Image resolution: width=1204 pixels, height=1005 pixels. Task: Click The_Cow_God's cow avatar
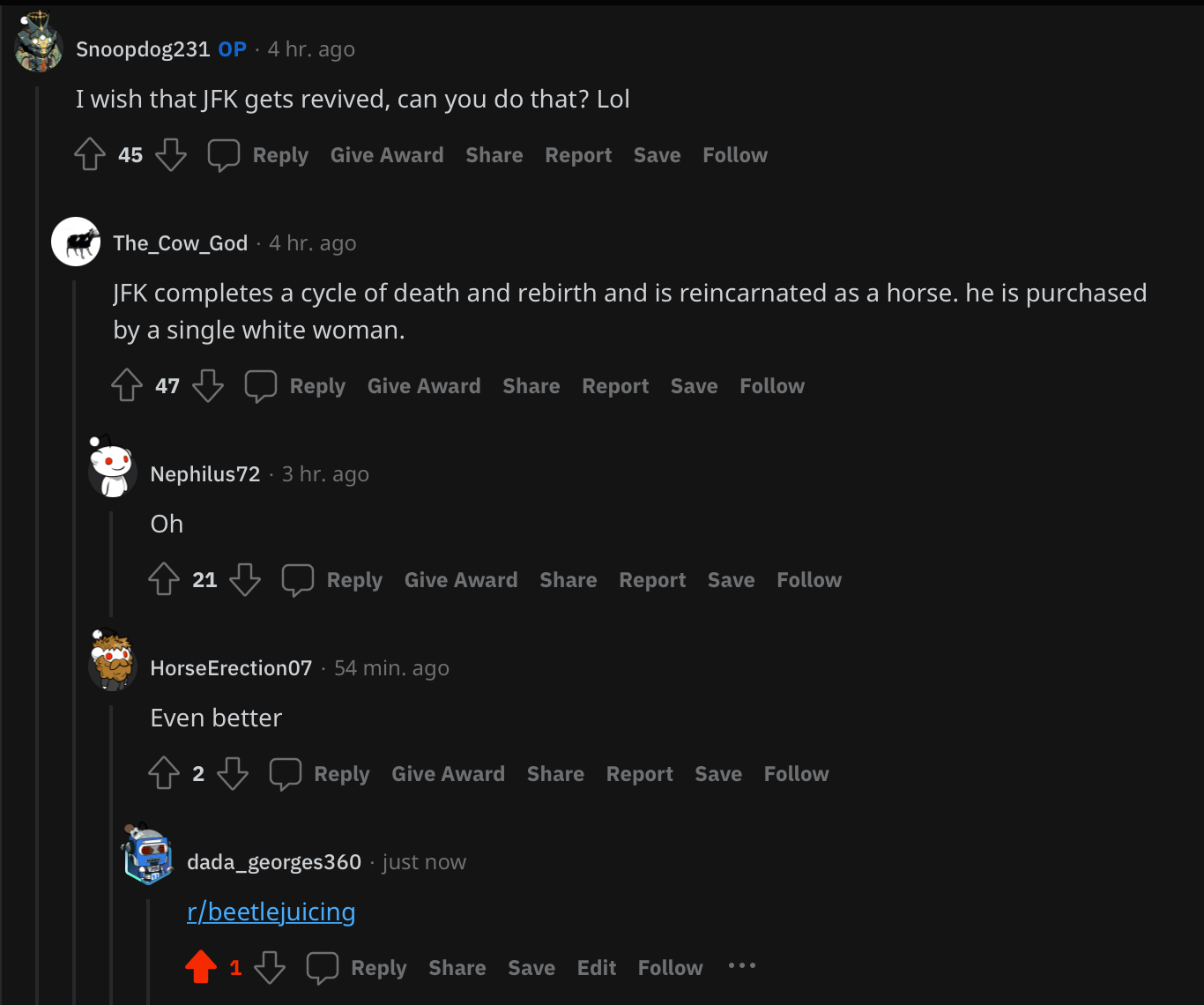(76, 242)
